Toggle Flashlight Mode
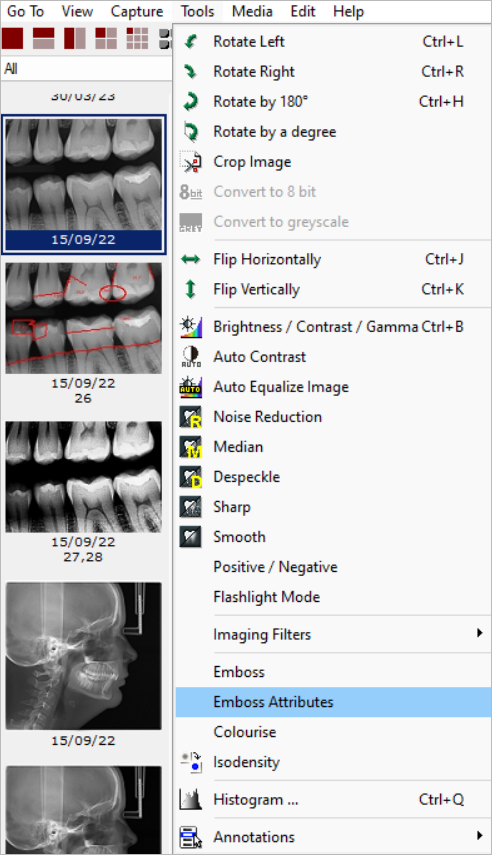The image size is (492, 855). tap(267, 597)
